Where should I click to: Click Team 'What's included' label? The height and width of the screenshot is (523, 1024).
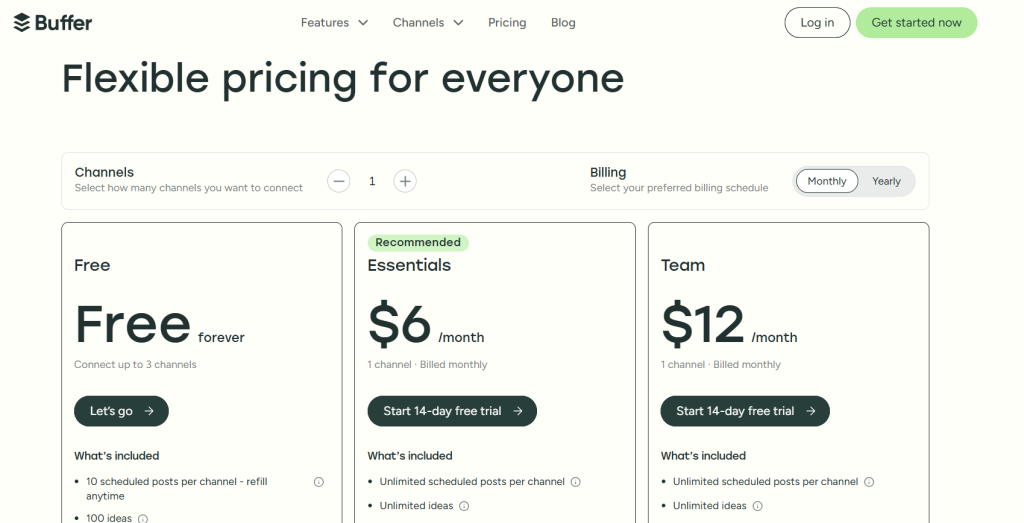click(x=703, y=456)
